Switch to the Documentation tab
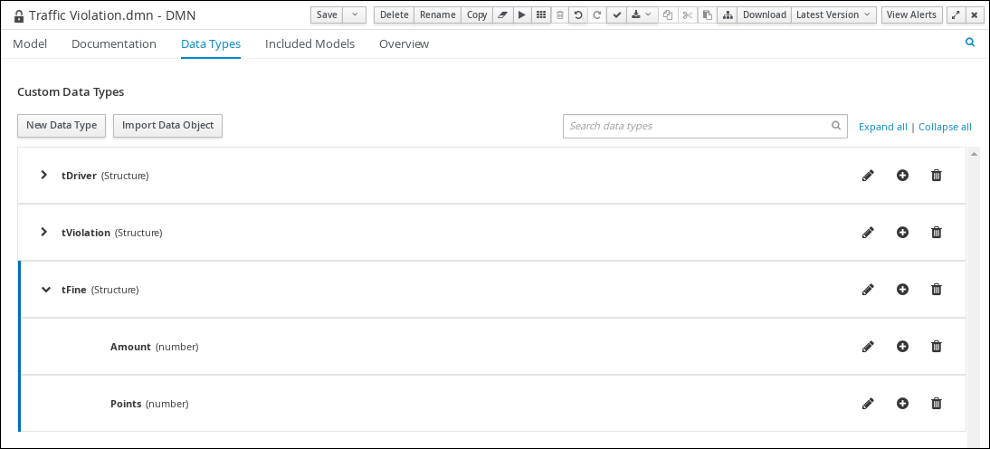 (114, 44)
